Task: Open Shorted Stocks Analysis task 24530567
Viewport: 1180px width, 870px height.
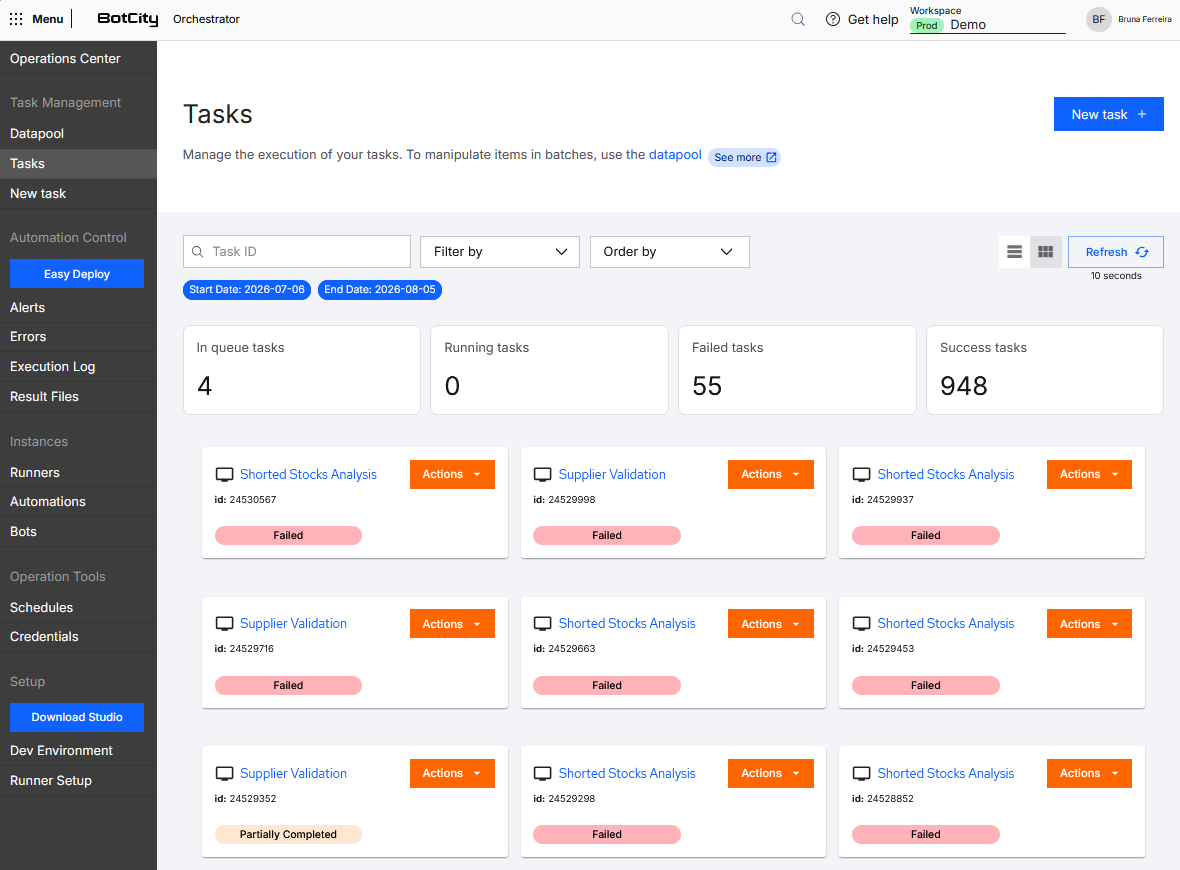Action: (x=308, y=474)
